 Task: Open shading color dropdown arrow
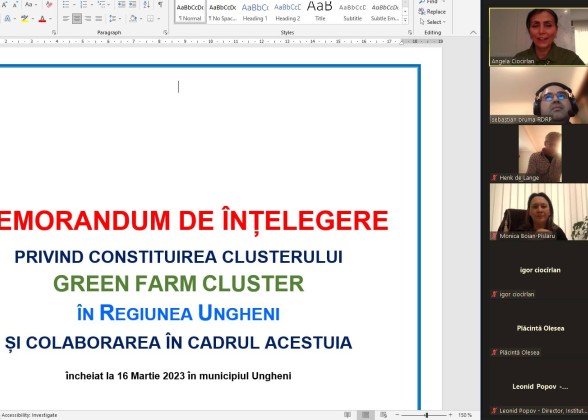pos(141,18)
